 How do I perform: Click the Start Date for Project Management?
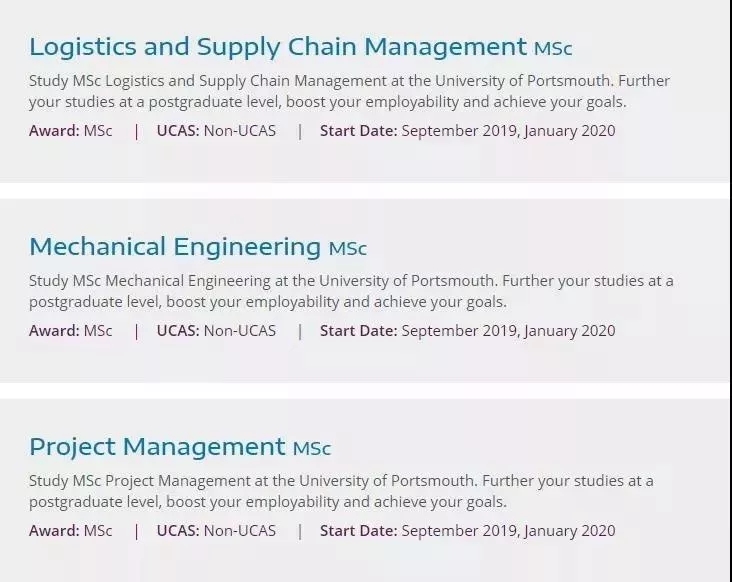467,531
